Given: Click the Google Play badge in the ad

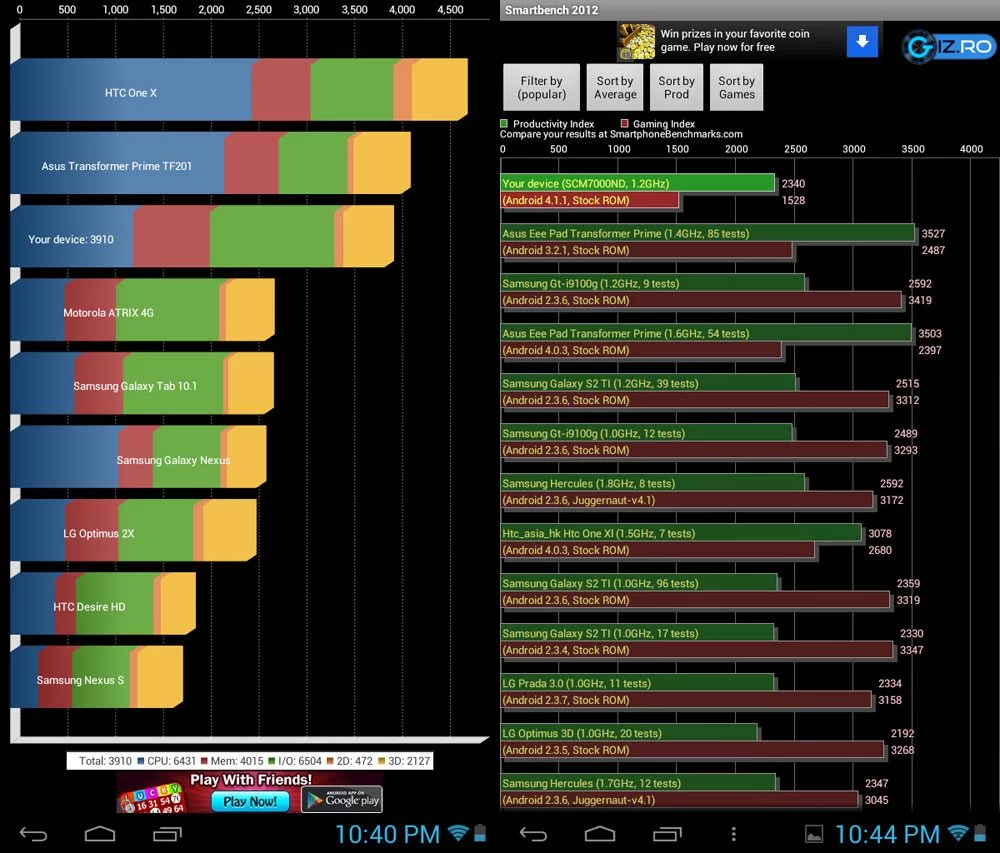Looking at the screenshot, I should 342,799.
